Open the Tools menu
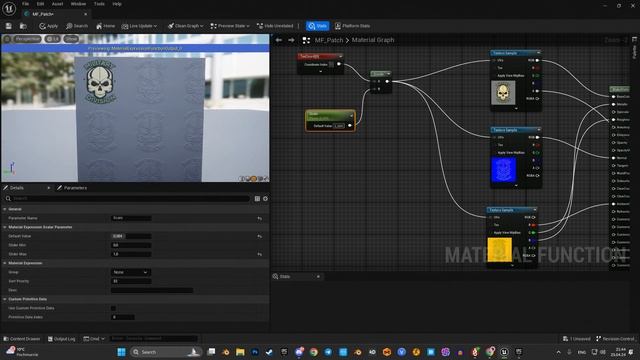The height and width of the screenshot is (360, 640). 99,4
